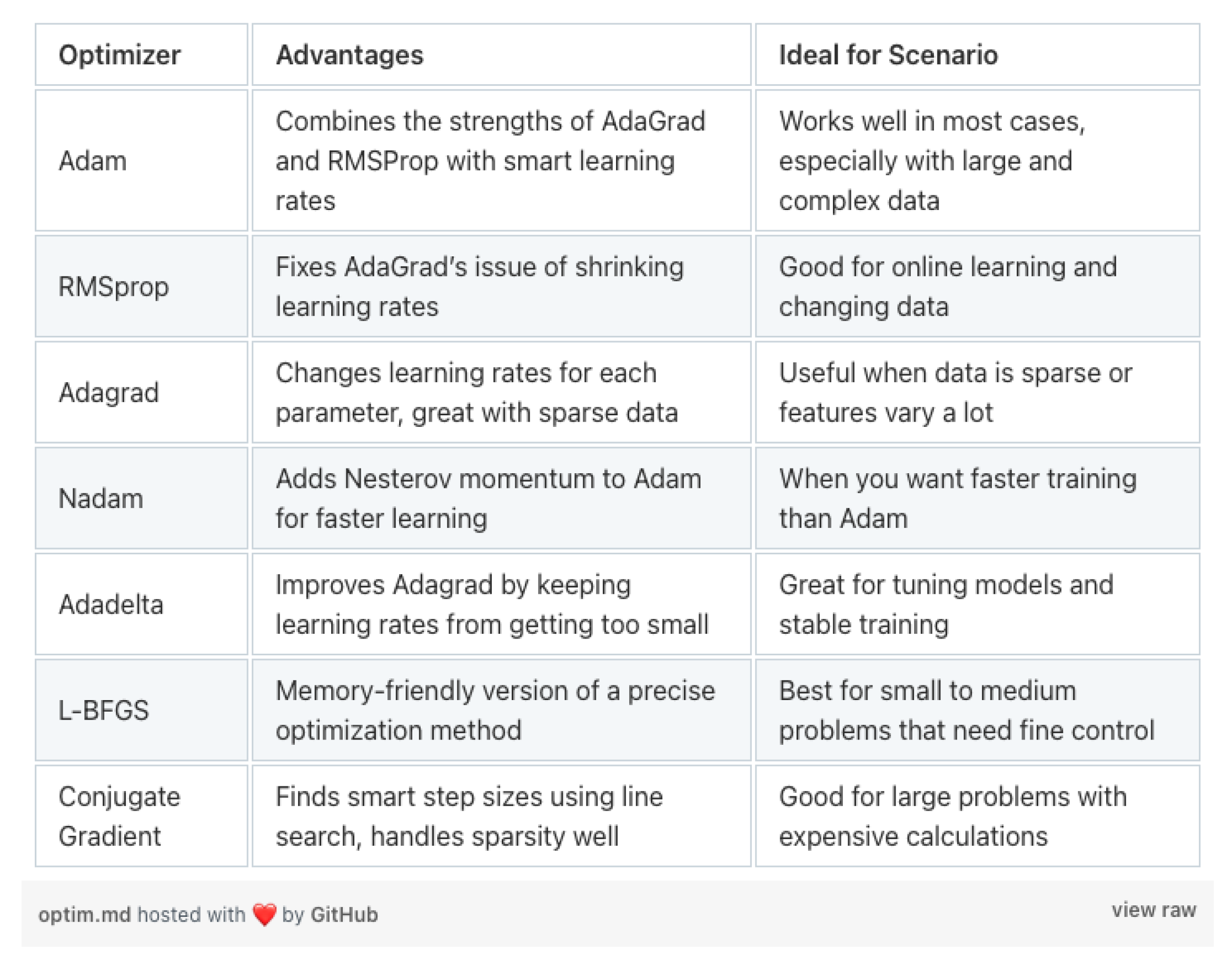
Task: Click the Nesterov momentum advantages text
Action: pos(488,498)
